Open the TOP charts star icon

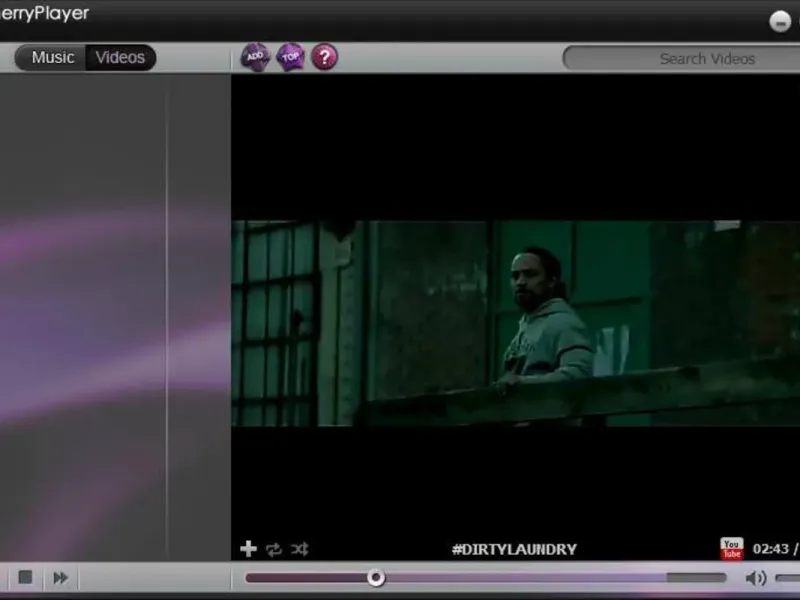[x=290, y=57]
